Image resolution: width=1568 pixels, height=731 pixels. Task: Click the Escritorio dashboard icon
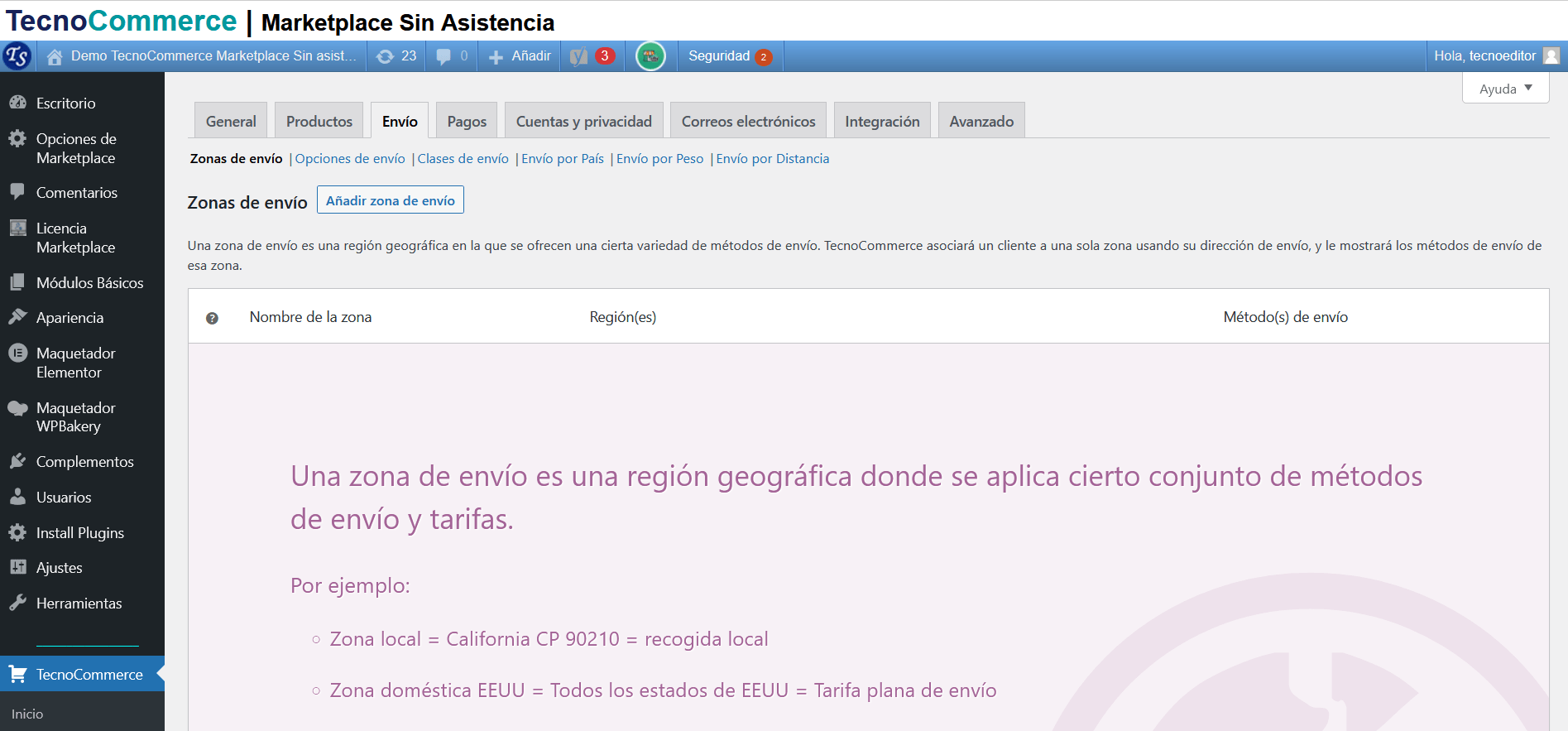(x=17, y=103)
